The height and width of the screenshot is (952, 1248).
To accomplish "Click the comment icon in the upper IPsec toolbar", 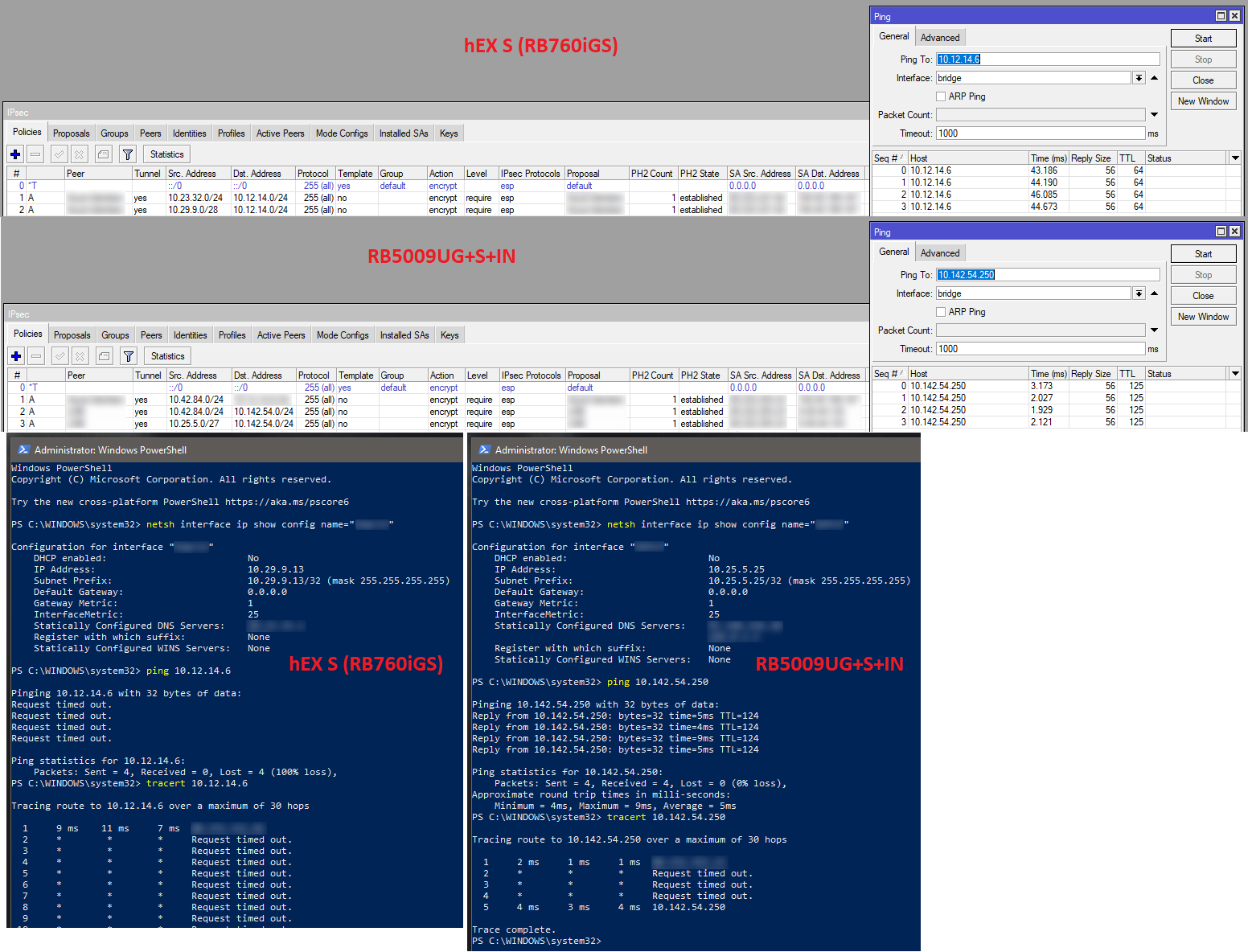I will 103,154.
